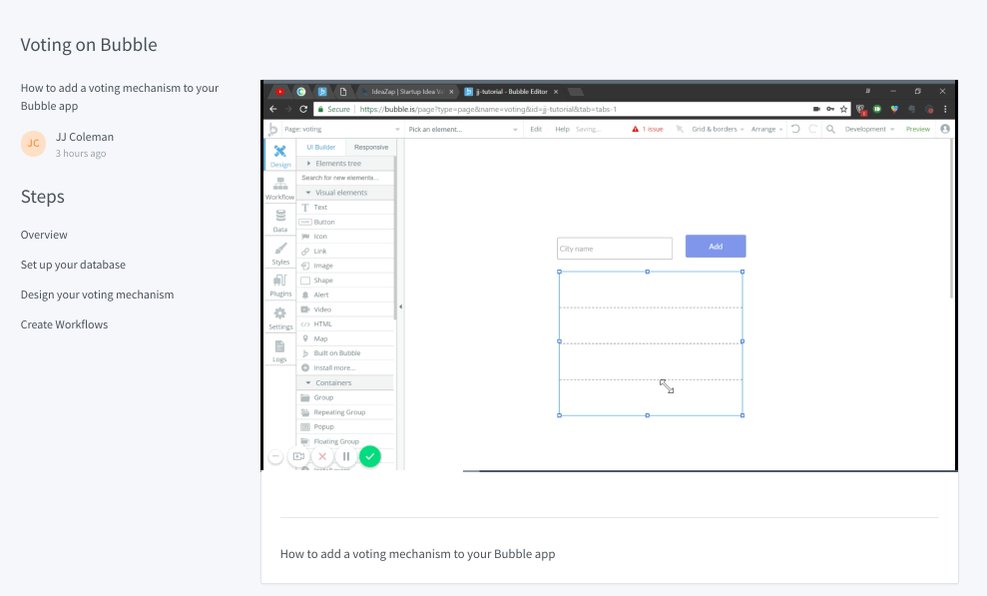Click the redo arrow in editor toolbar
Image resolution: width=987 pixels, height=596 pixels.
coord(813,129)
